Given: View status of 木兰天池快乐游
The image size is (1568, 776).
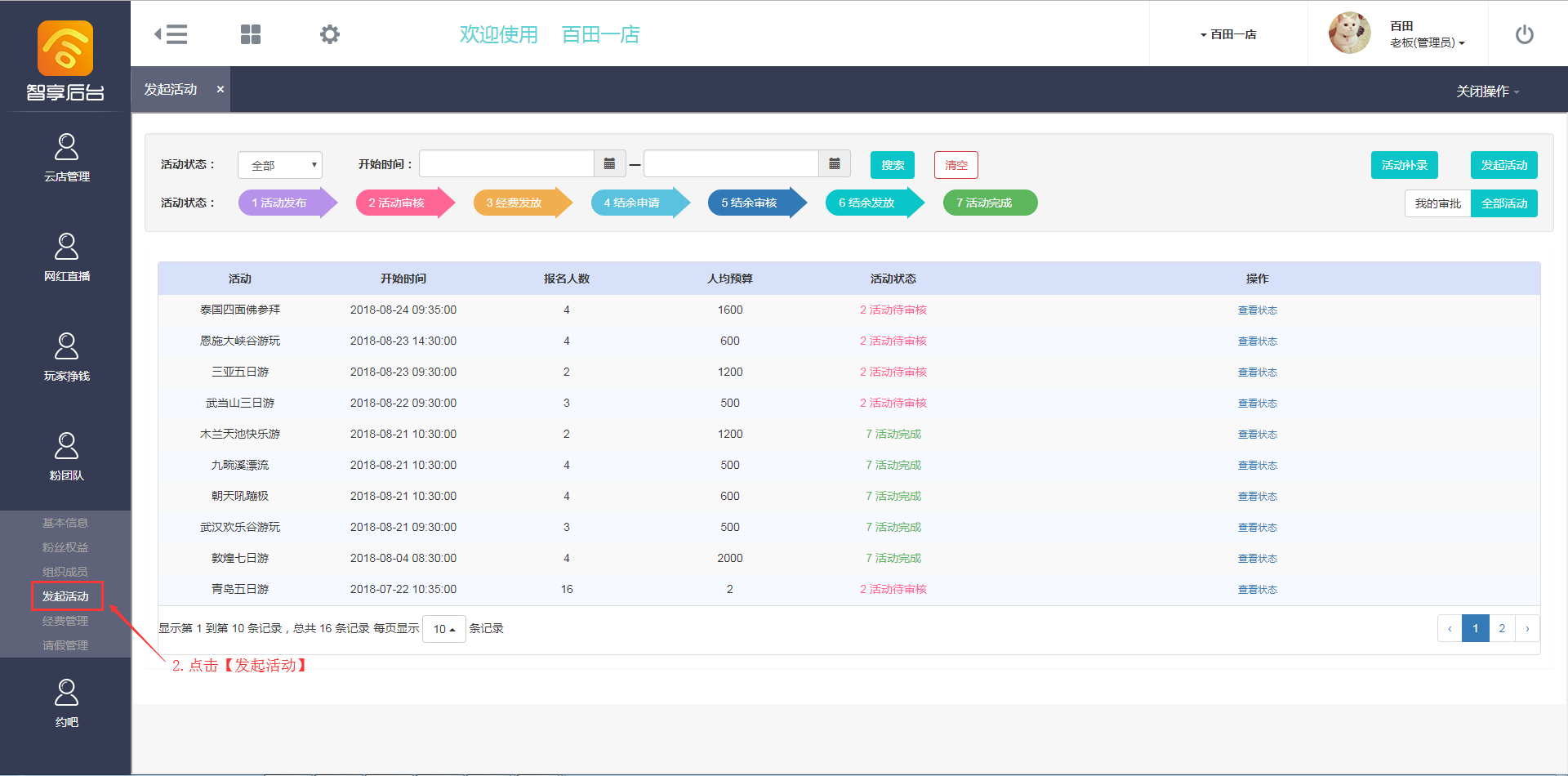Looking at the screenshot, I should click(x=1257, y=435).
